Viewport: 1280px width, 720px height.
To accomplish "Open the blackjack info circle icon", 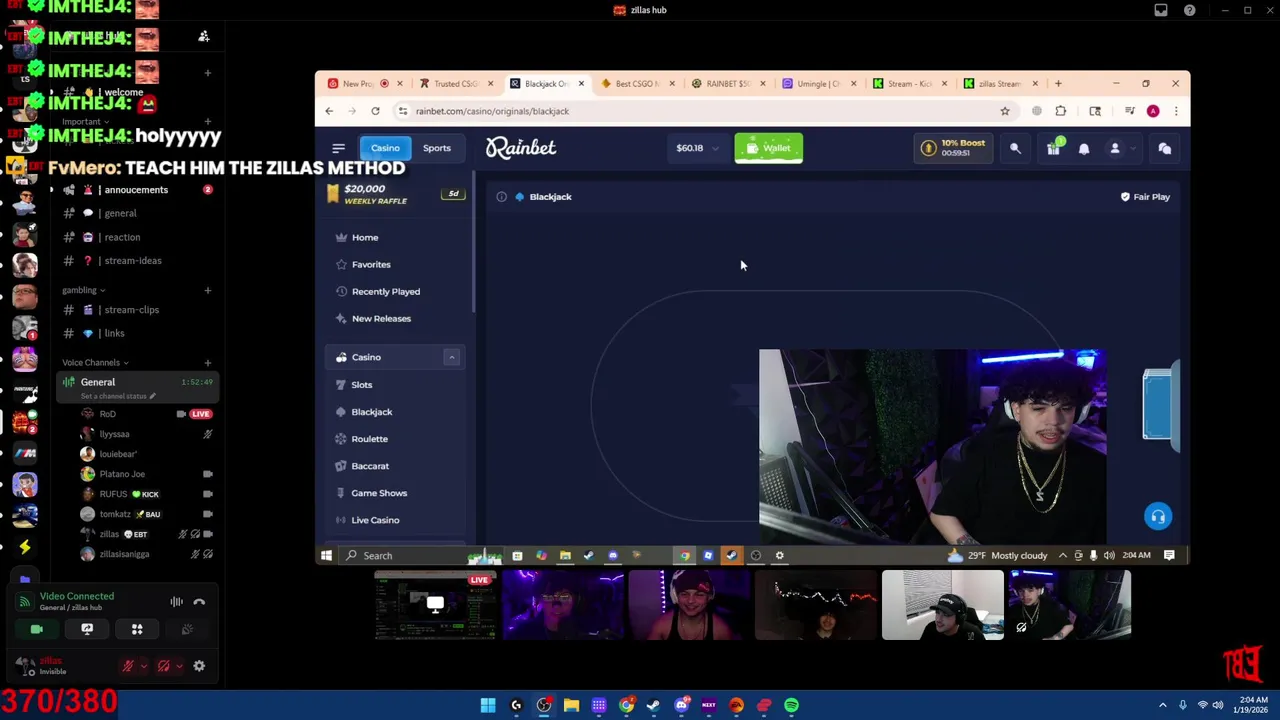I will pyautogui.click(x=501, y=197).
